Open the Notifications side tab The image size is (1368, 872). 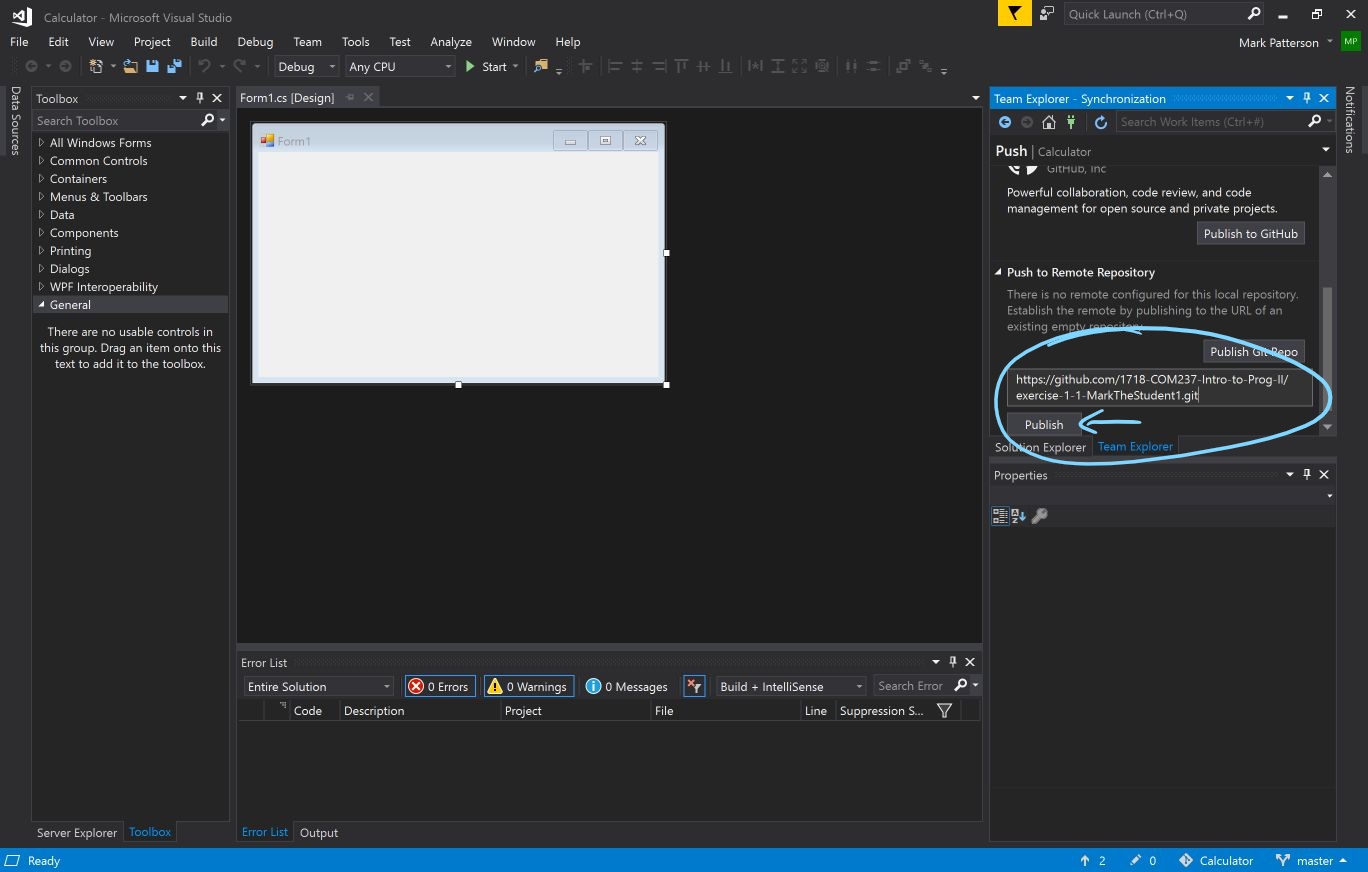[1350, 119]
